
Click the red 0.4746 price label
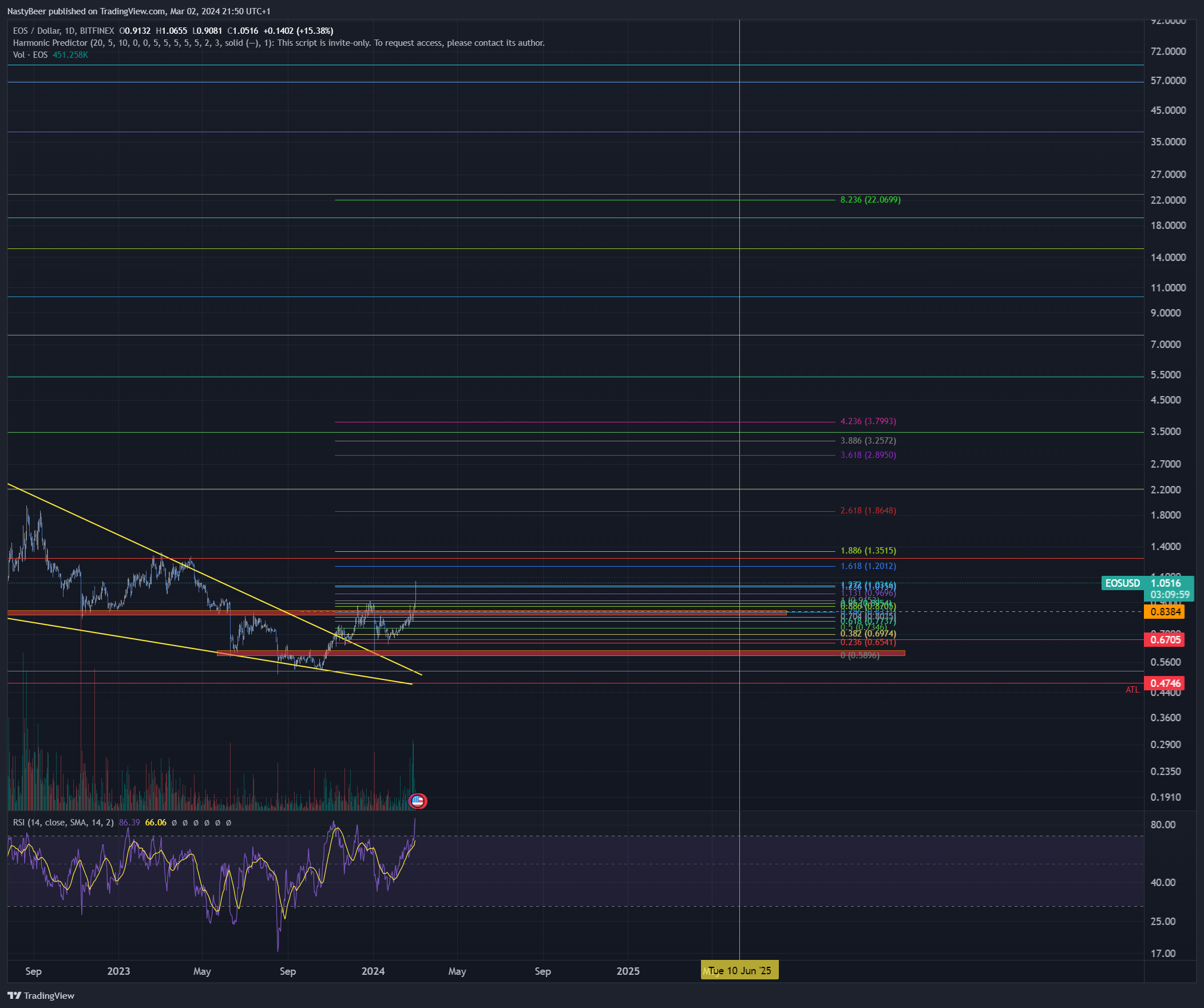point(1165,683)
